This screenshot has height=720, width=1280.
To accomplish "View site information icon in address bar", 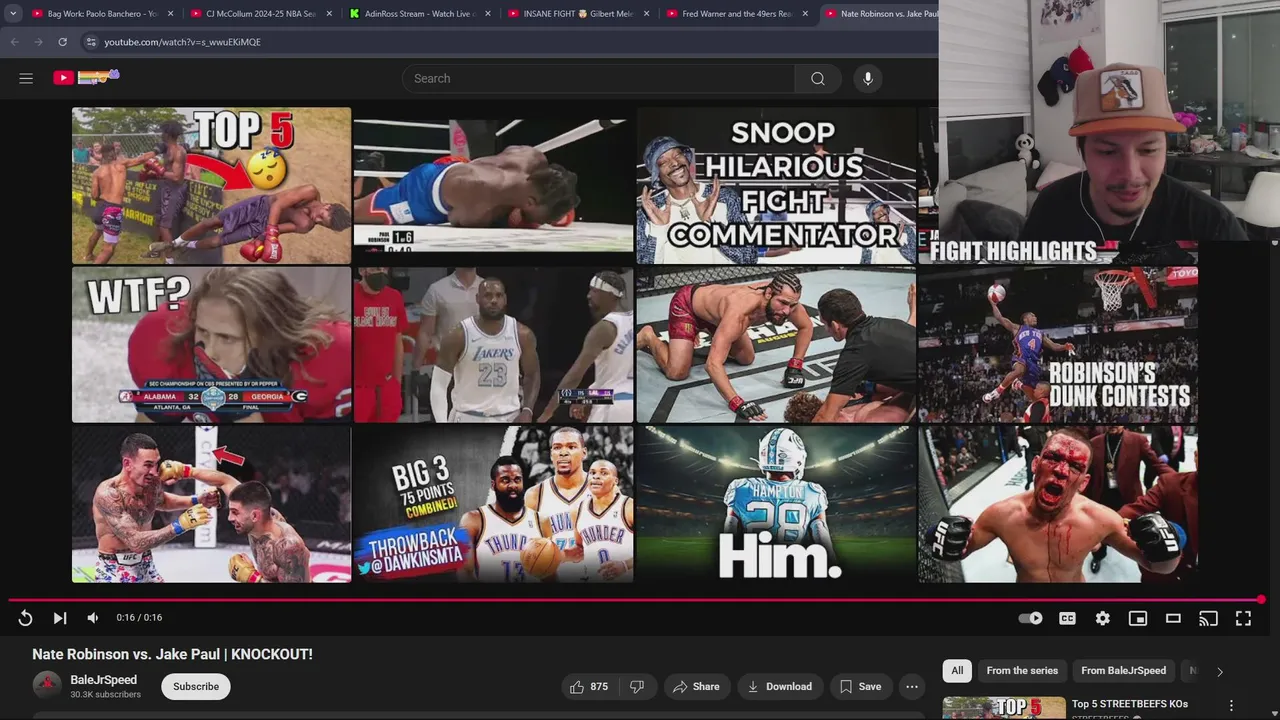I will pyautogui.click(x=91, y=42).
